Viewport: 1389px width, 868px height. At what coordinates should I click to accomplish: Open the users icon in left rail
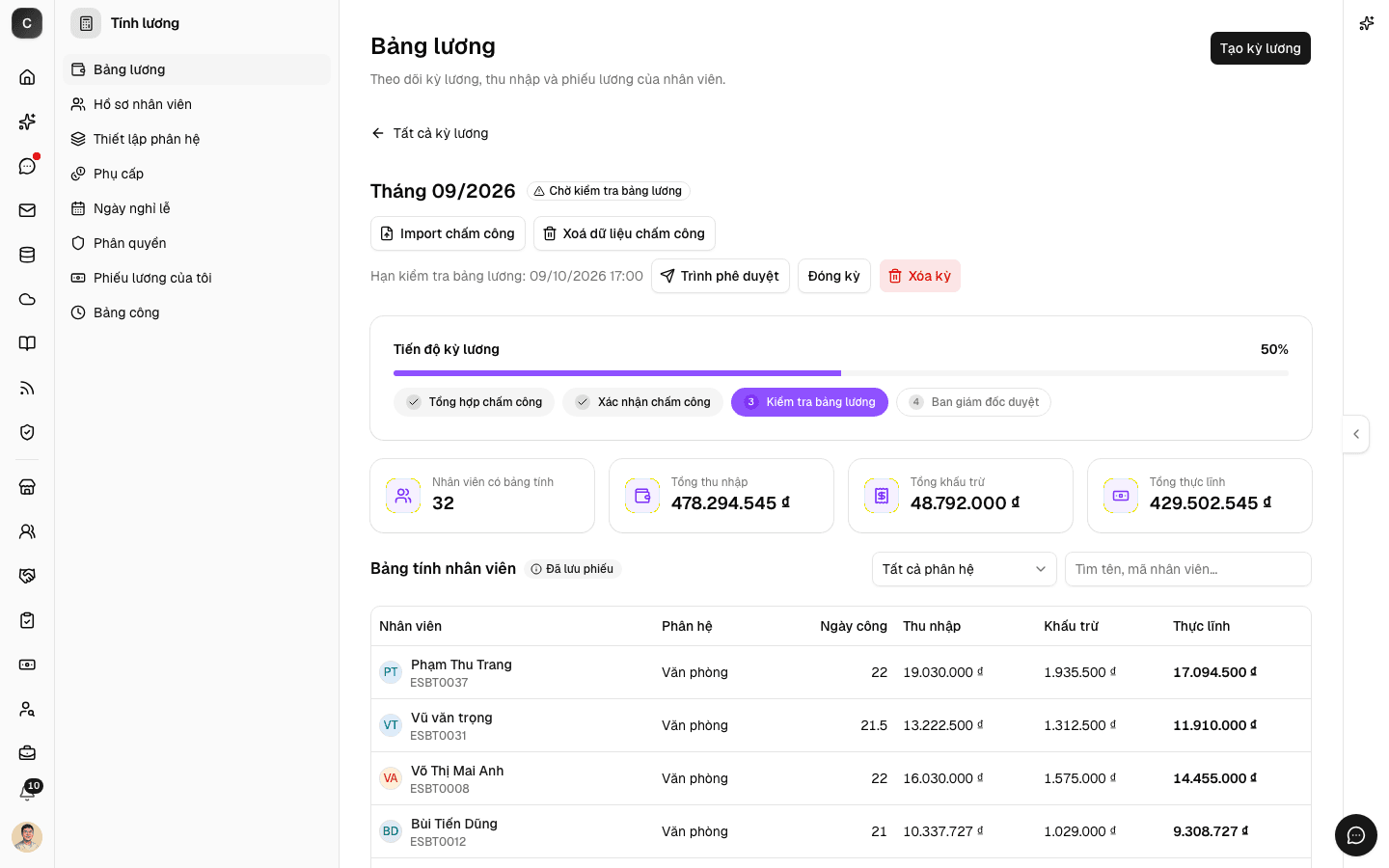click(27, 531)
